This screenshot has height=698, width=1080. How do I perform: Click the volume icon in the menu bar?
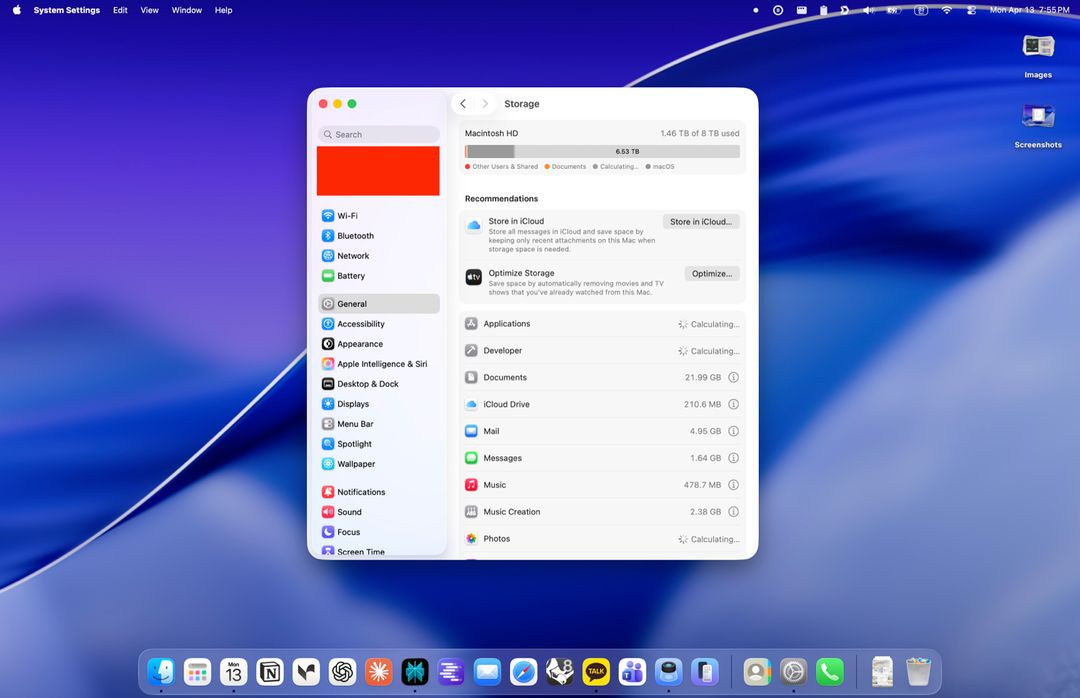click(869, 10)
